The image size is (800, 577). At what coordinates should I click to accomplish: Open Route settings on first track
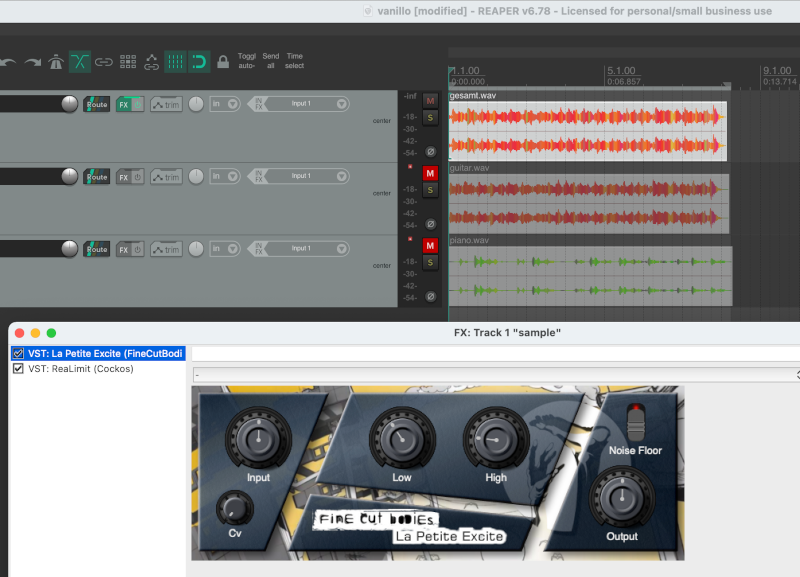click(x=97, y=104)
